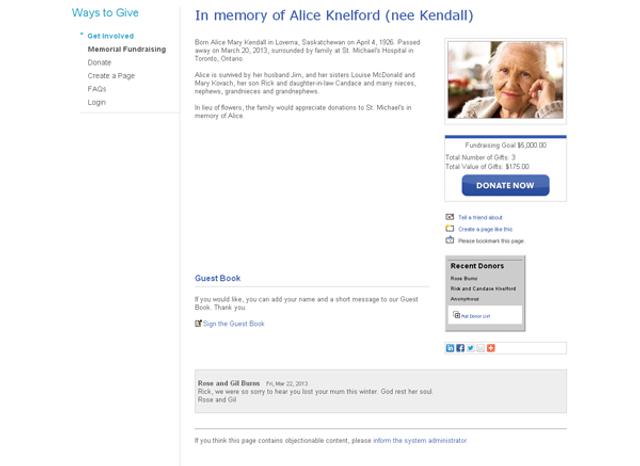Share this page on Facebook

point(460,348)
